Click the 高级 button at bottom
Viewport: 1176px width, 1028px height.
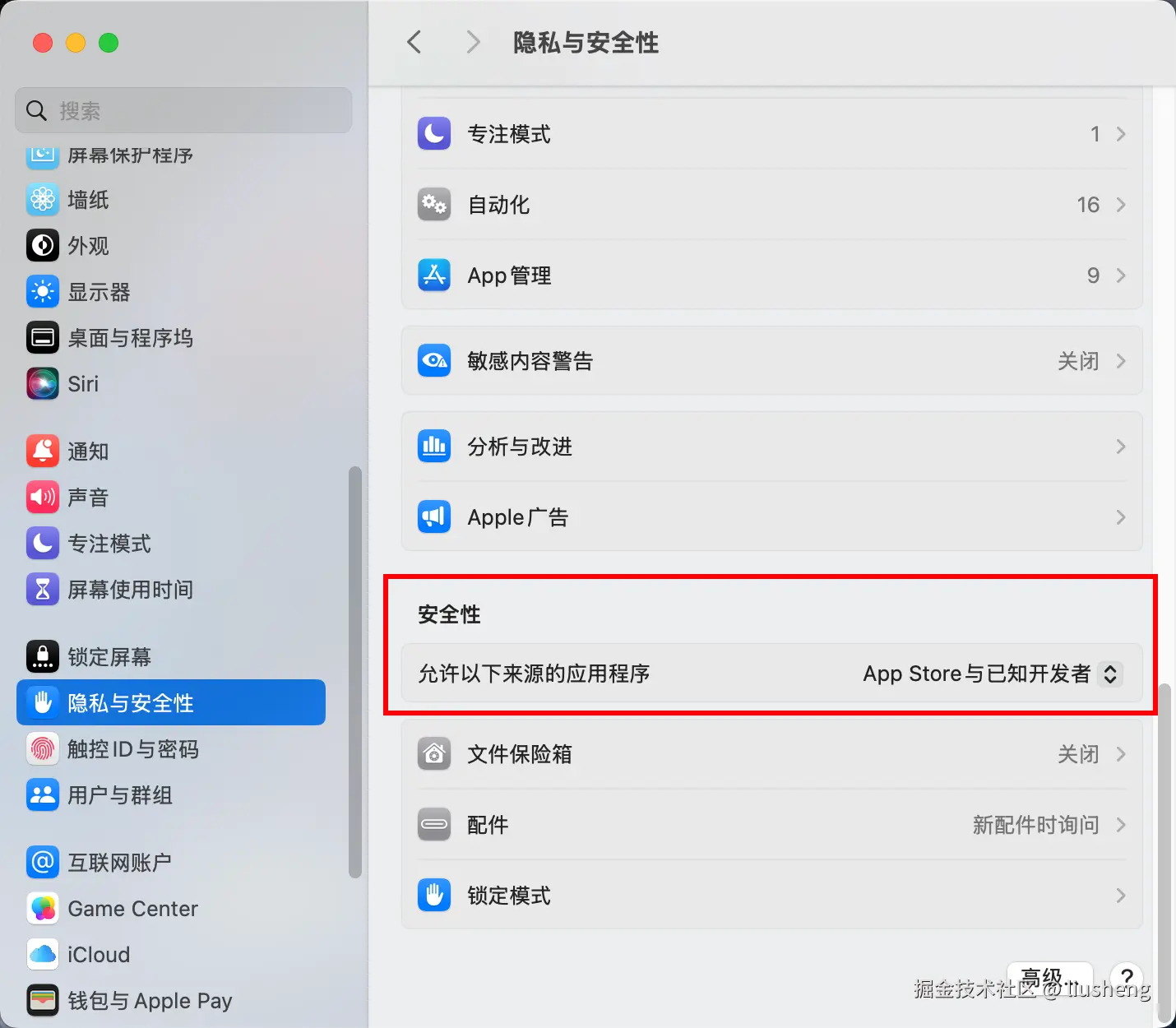coord(1049,977)
